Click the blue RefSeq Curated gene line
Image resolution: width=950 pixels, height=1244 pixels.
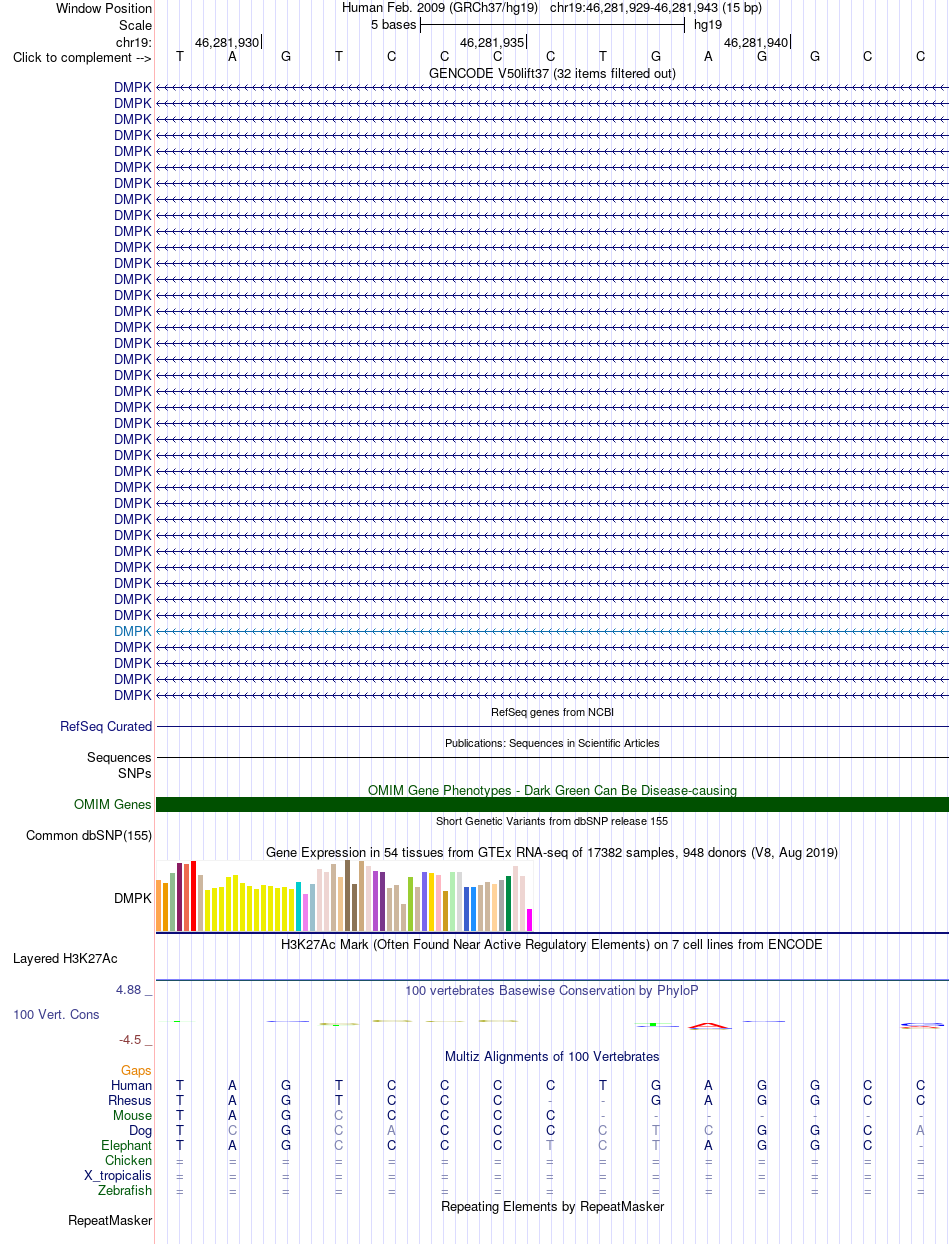pos(552,727)
